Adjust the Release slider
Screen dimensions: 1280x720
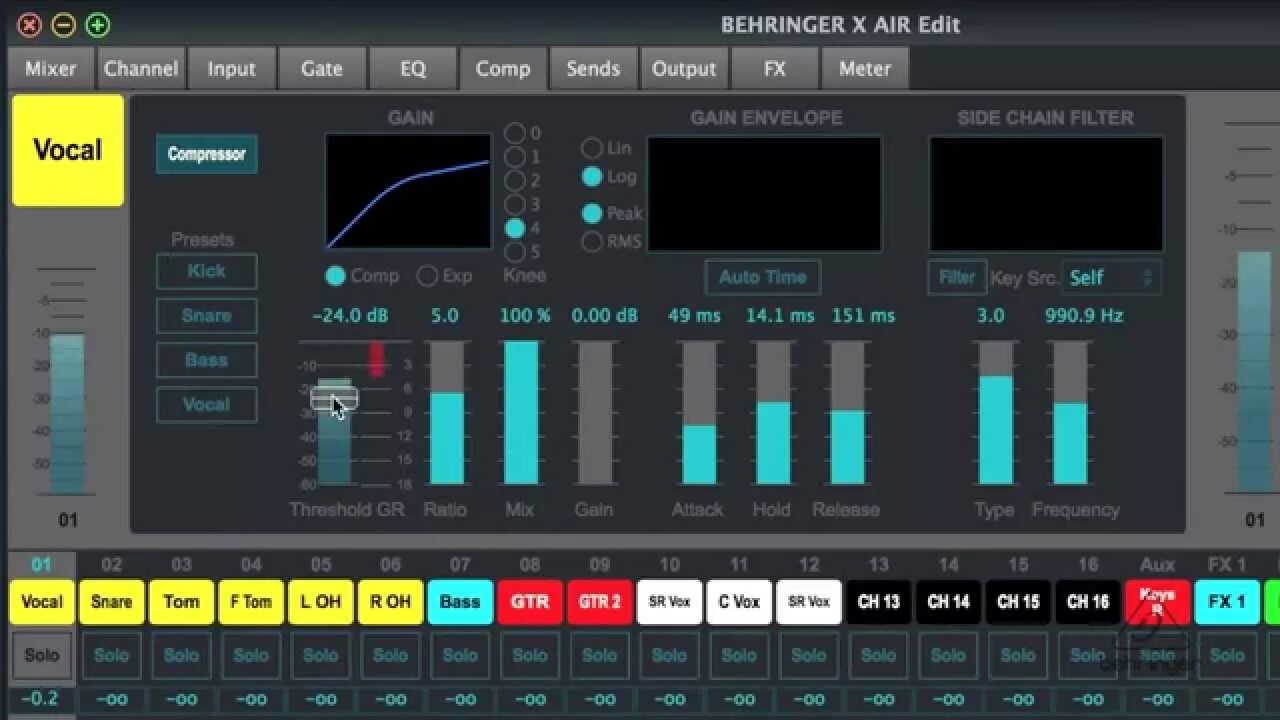tap(847, 413)
